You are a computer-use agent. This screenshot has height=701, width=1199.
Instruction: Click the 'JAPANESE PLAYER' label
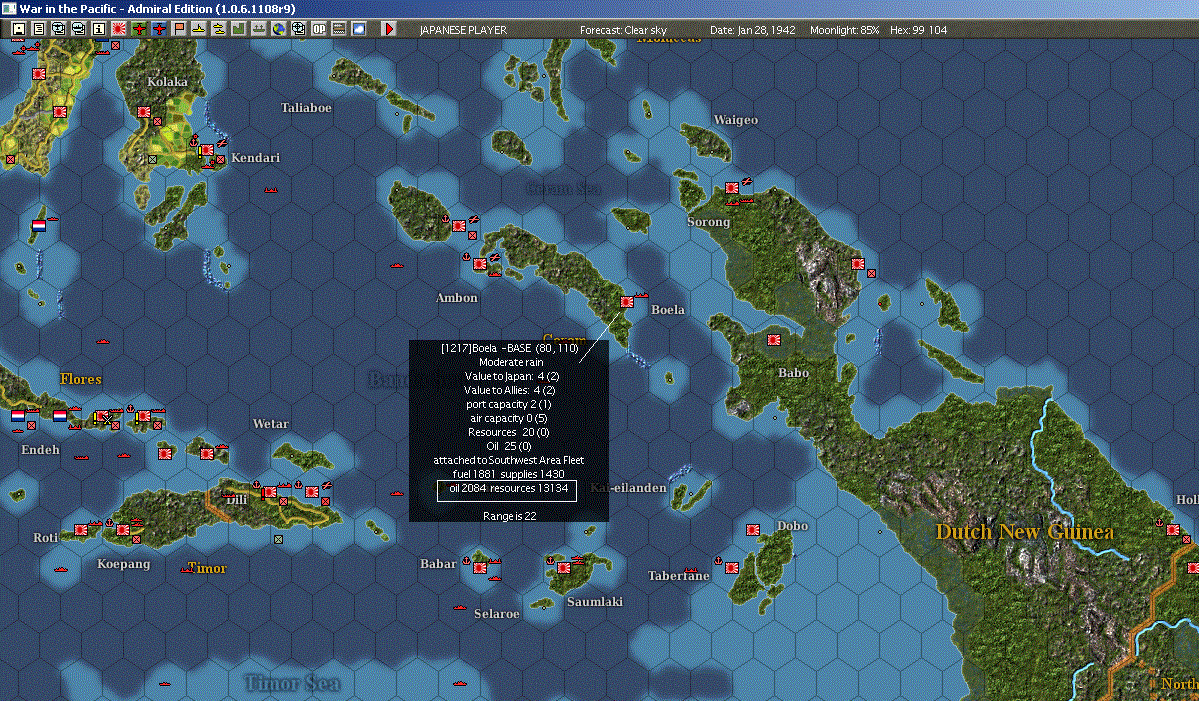click(463, 30)
